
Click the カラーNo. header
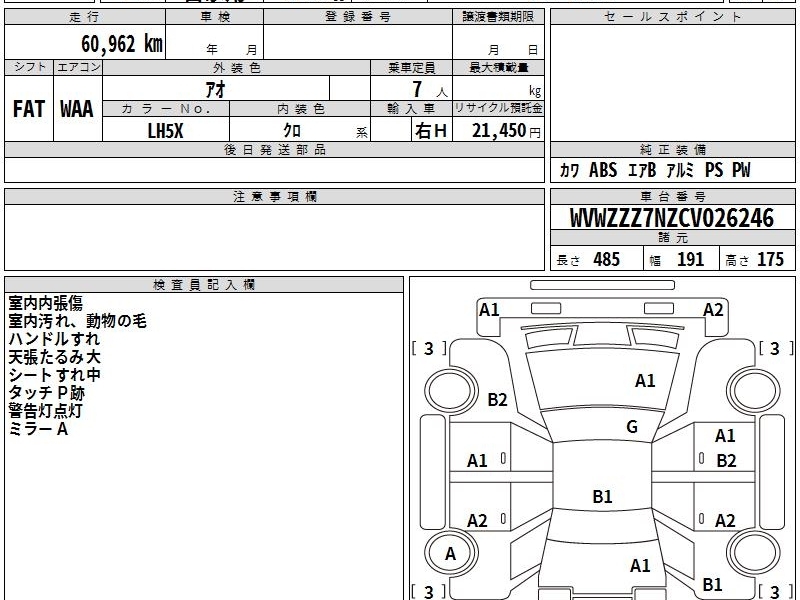[166, 109]
